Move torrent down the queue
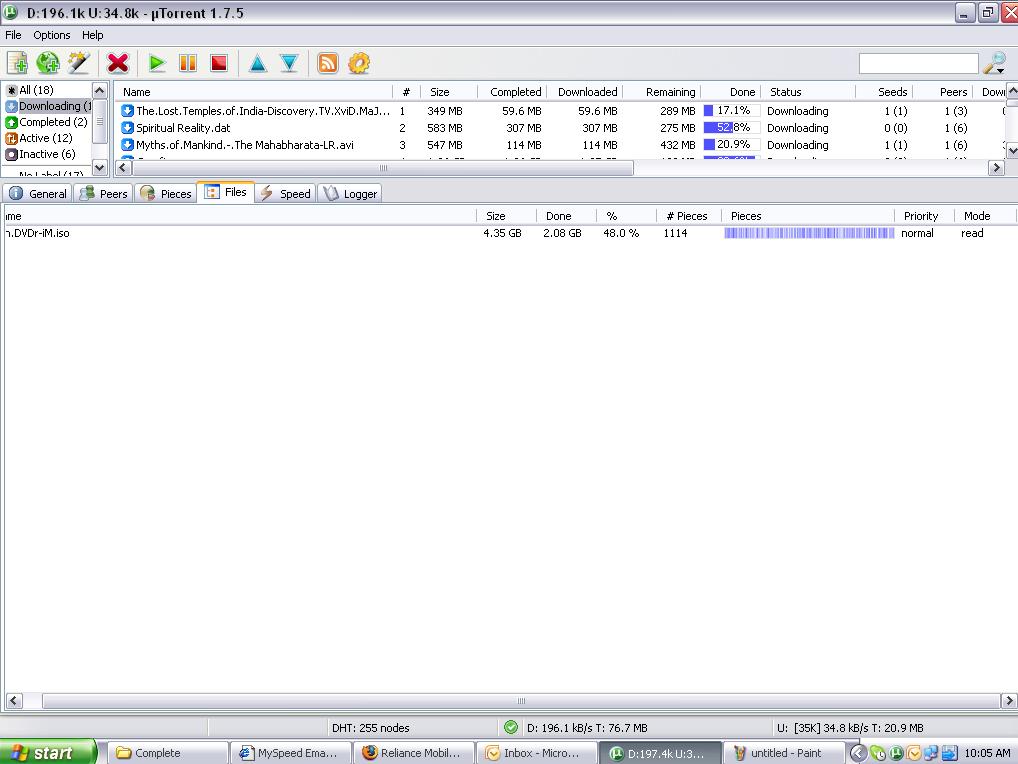 tap(289, 63)
